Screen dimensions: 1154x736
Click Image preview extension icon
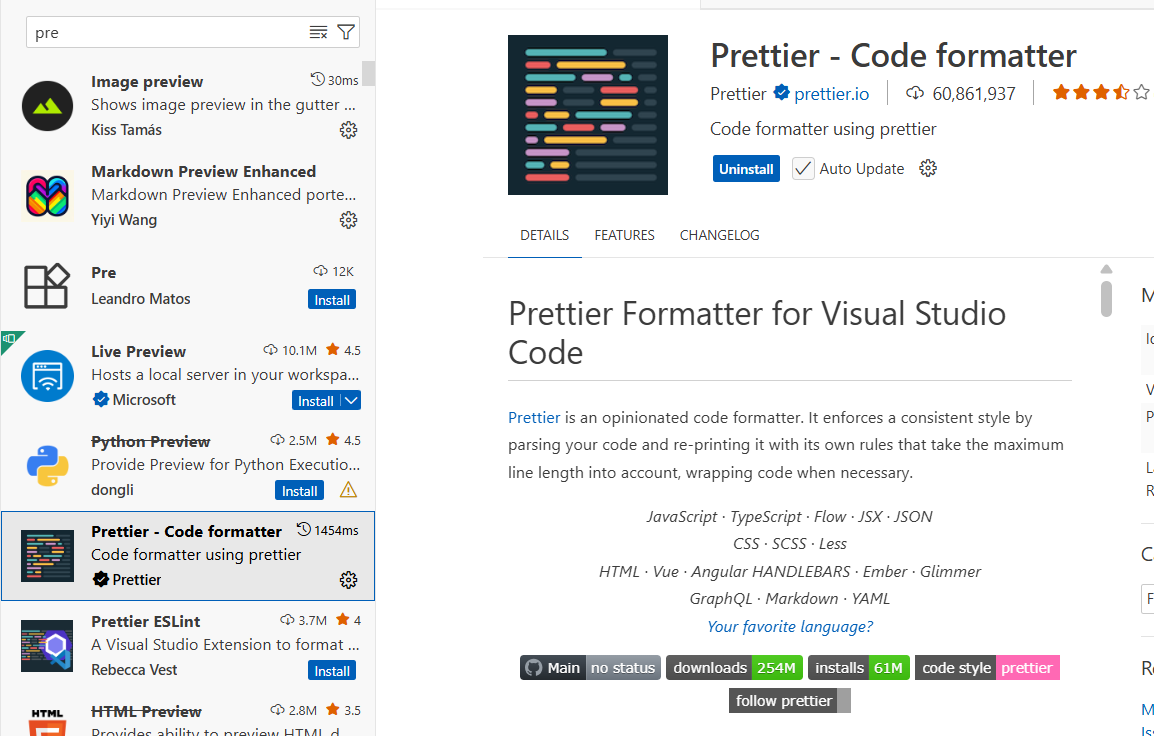pyautogui.click(x=47, y=106)
